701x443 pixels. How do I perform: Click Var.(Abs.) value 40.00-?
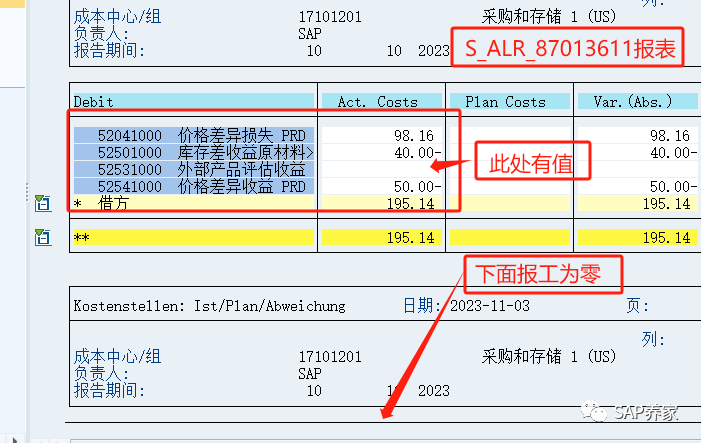coord(674,152)
